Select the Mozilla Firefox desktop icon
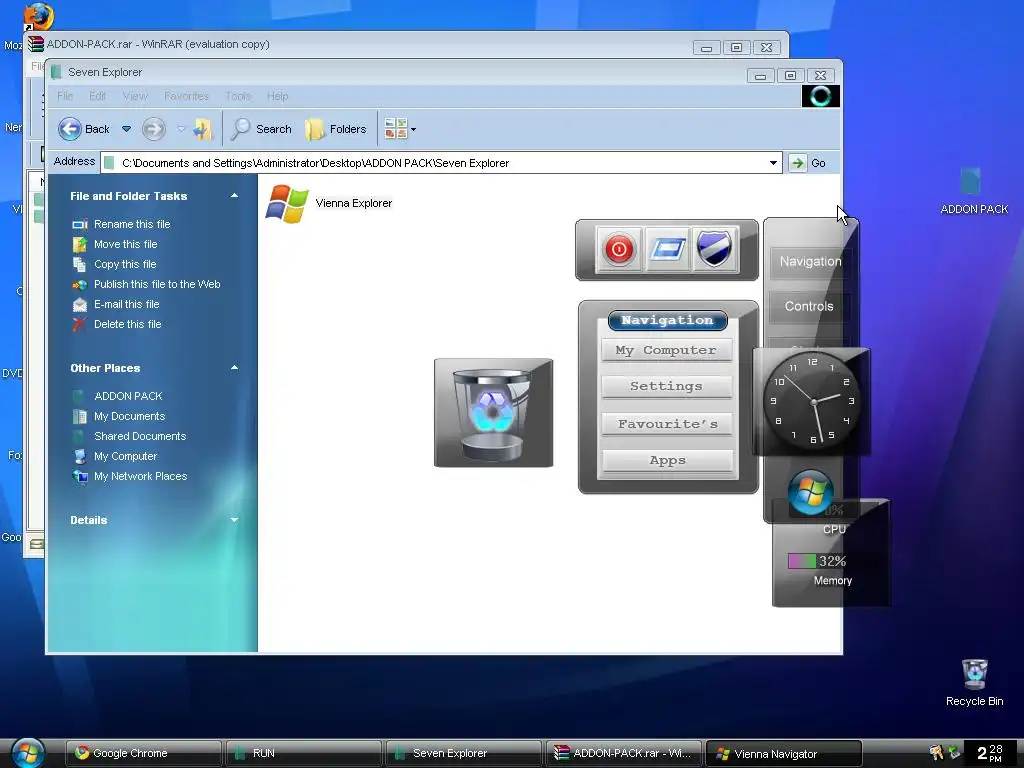Screen dimensions: 1024x768 (38, 16)
